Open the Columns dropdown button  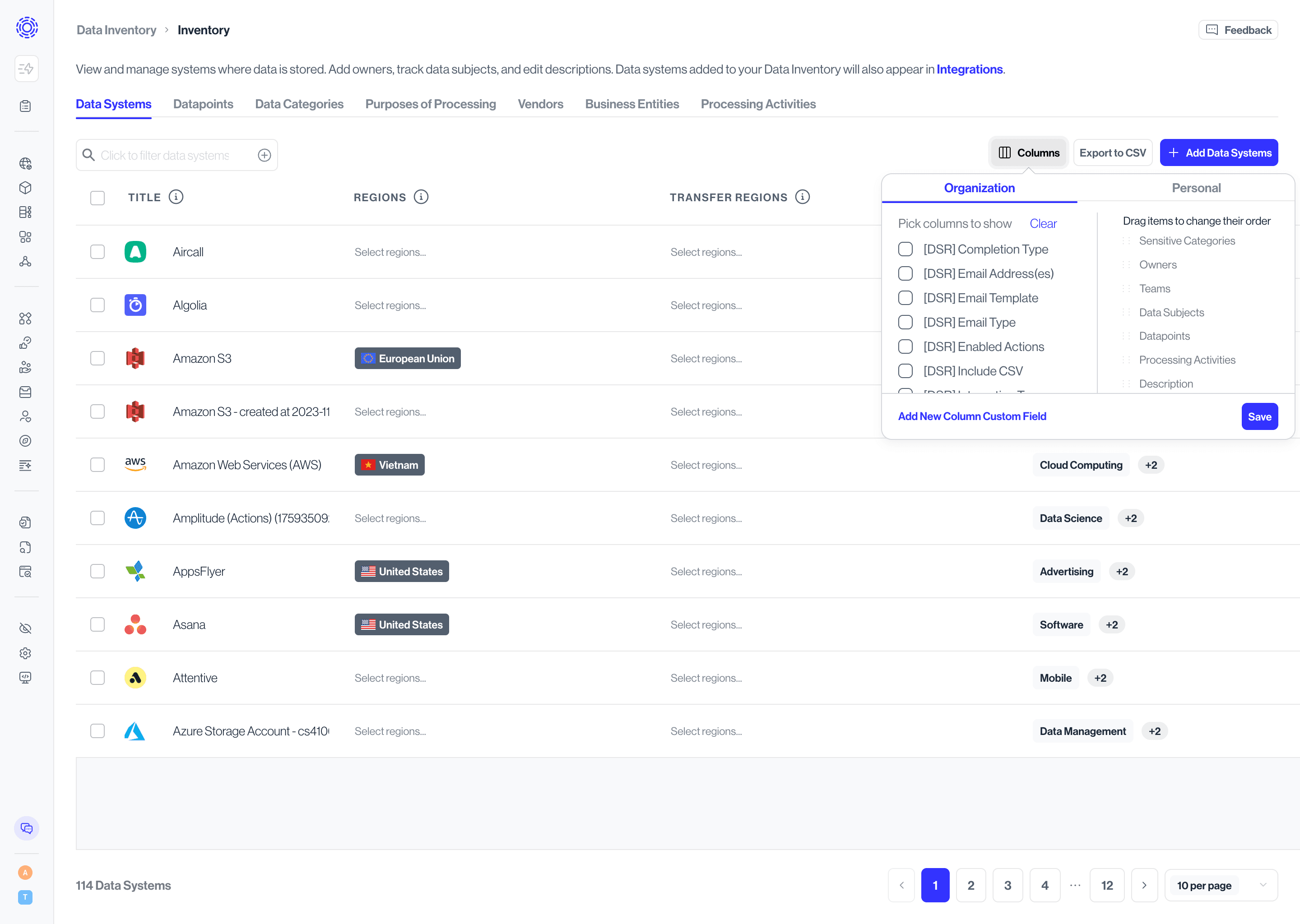click(x=1029, y=152)
